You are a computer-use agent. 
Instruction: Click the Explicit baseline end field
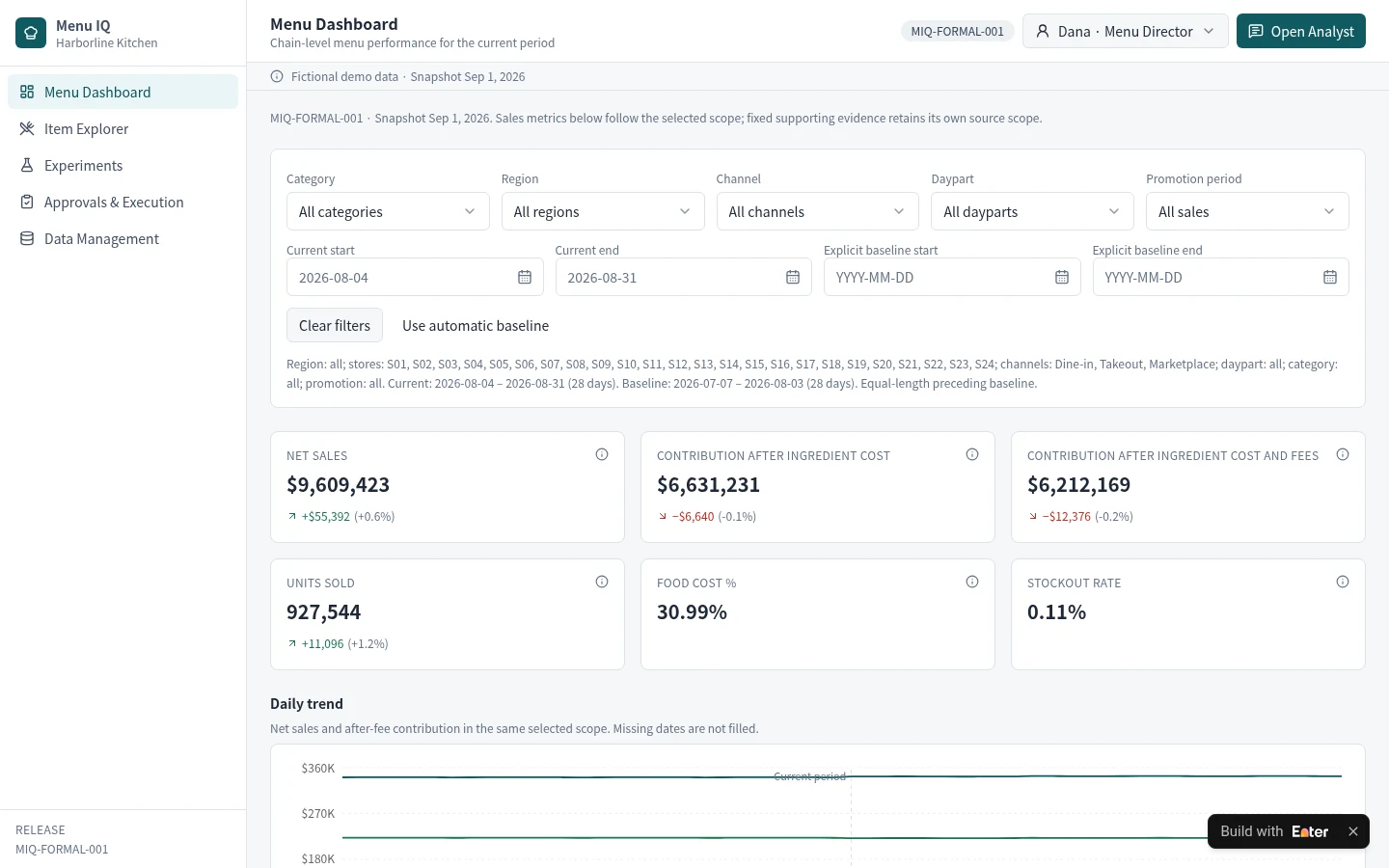click(1221, 277)
